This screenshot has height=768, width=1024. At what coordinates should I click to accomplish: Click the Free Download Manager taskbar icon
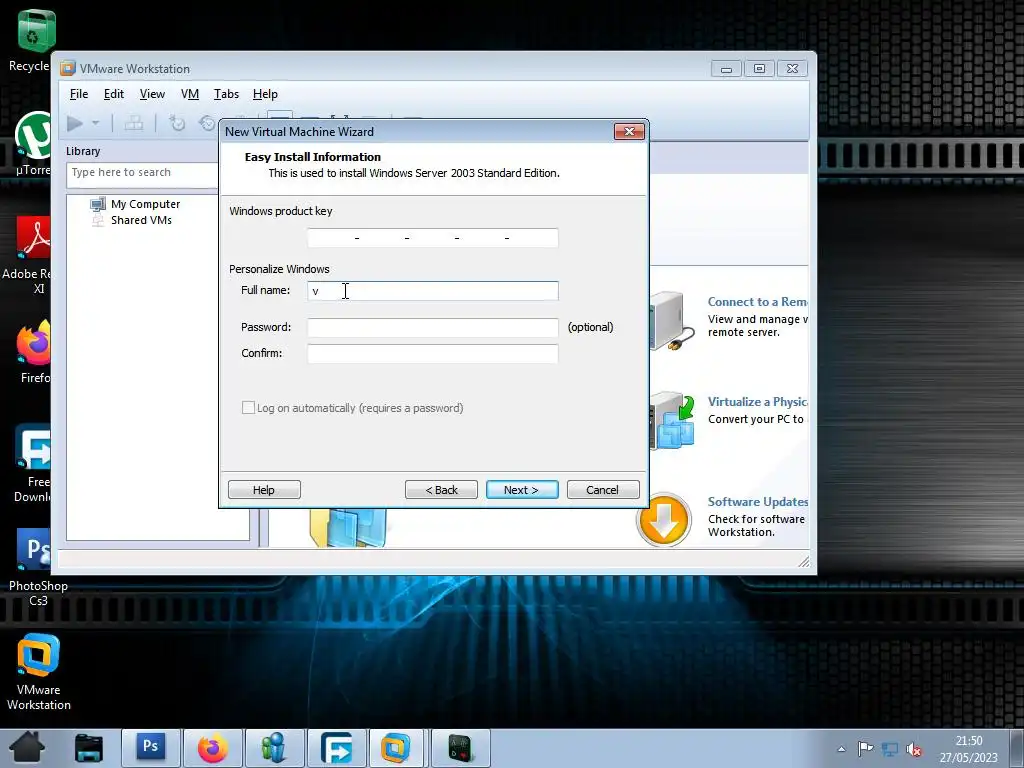click(336, 748)
